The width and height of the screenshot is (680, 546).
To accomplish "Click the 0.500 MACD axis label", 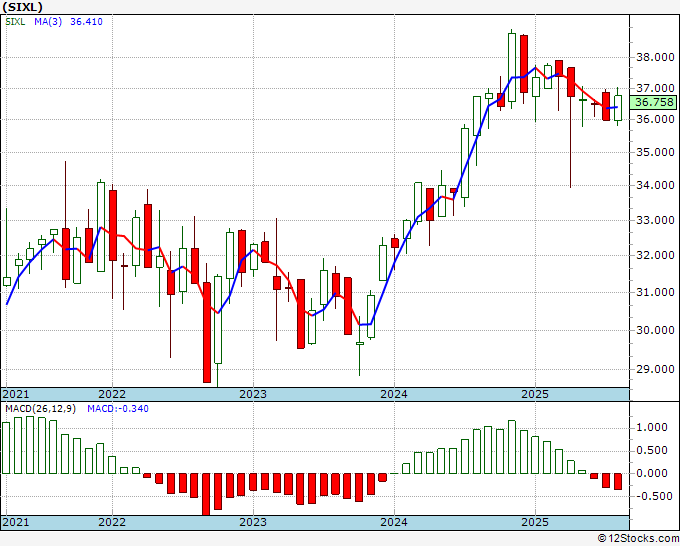I will [x=652, y=451].
